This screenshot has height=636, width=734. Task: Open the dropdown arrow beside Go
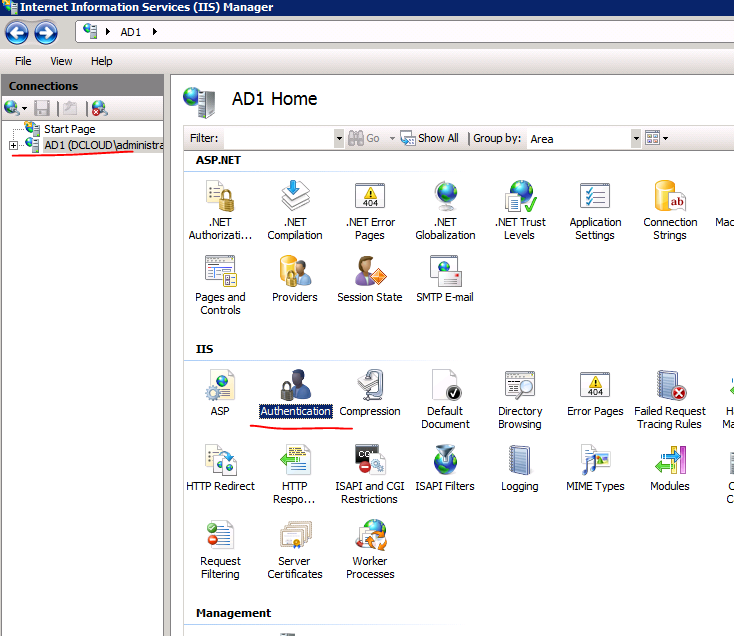pyautogui.click(x=392, y=139)
